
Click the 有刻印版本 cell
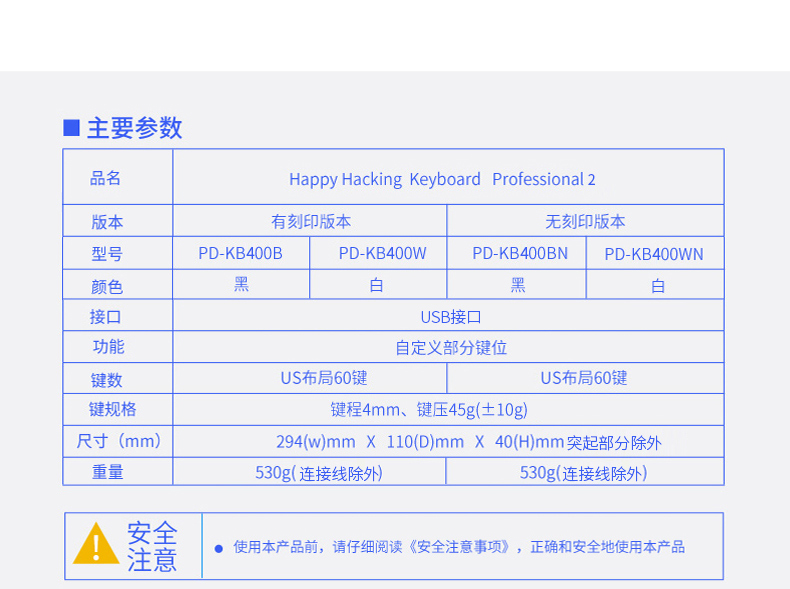pos(311,221)
